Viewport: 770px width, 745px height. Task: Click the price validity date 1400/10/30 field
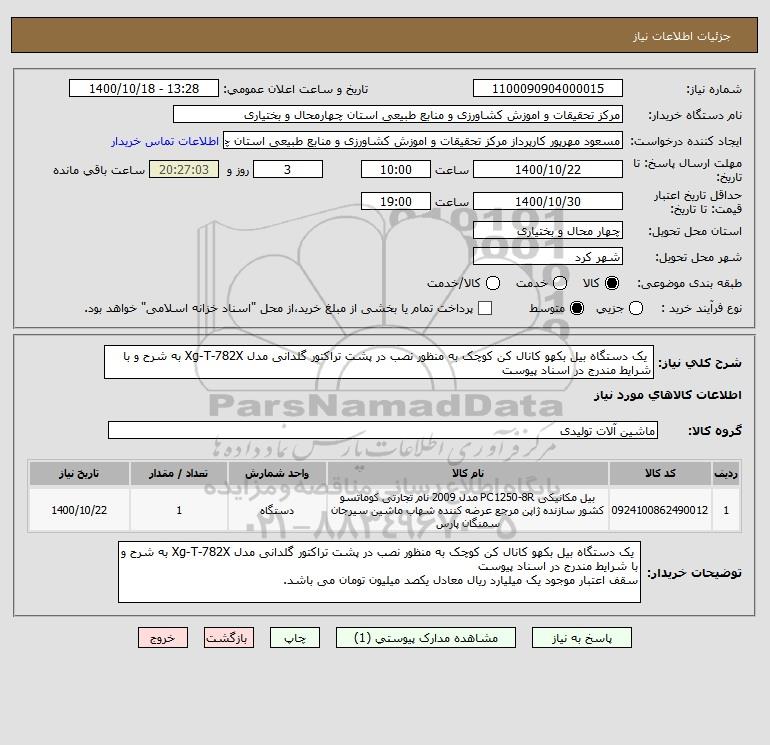point(548,201)
